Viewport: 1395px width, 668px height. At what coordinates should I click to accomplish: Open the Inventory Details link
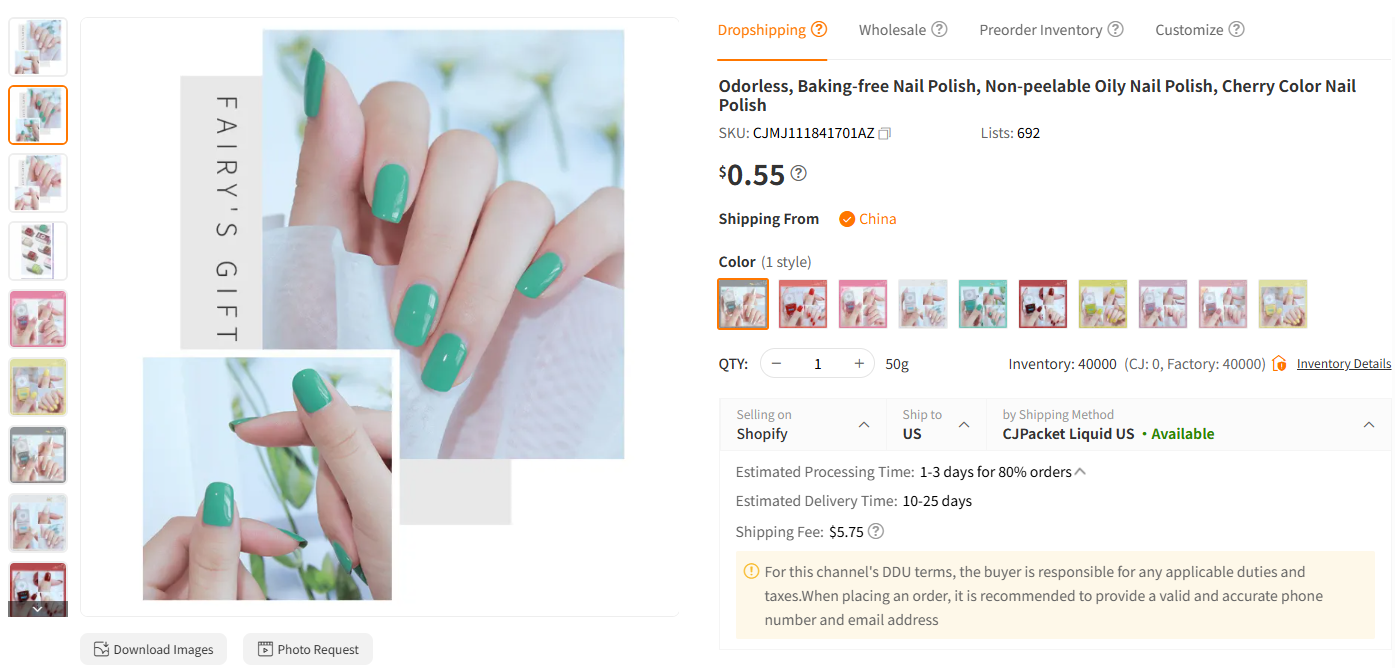1343,364
